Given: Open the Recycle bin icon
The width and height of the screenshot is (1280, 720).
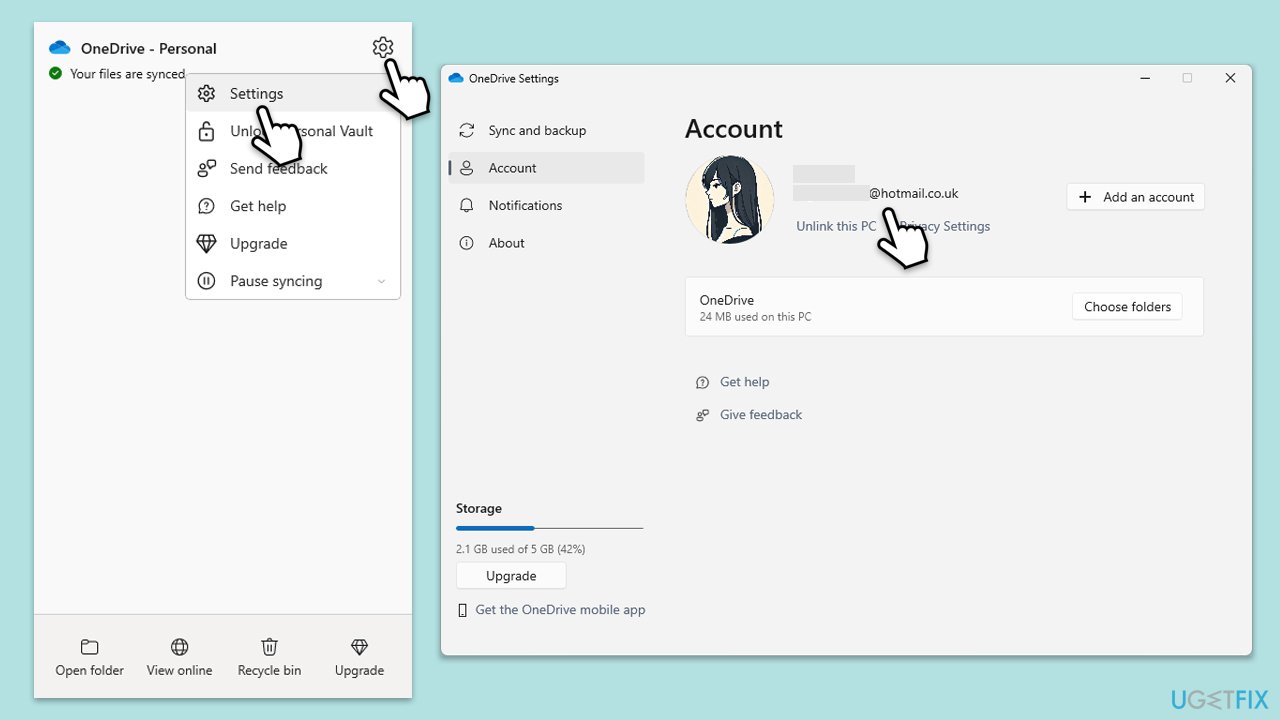Looking at the screenshot, I should [x=269, y=647].
